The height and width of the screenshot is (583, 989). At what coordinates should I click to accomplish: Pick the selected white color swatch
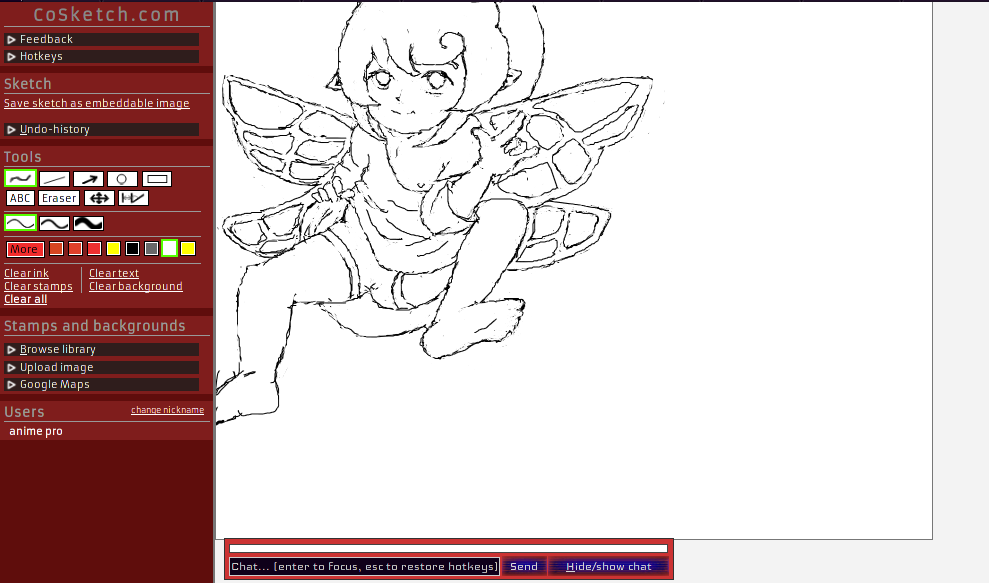click(x=169, y=249)
